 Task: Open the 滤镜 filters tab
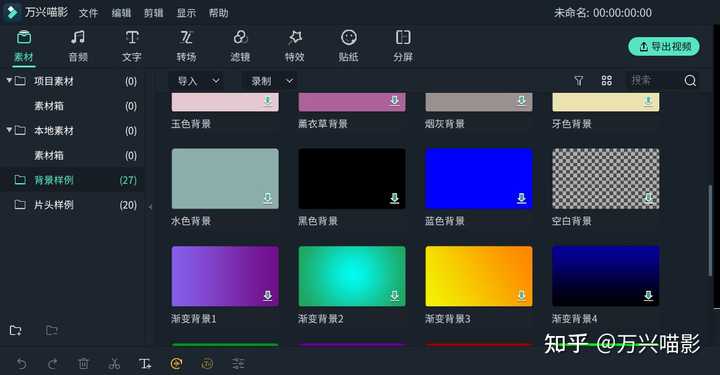pos(240,46)
